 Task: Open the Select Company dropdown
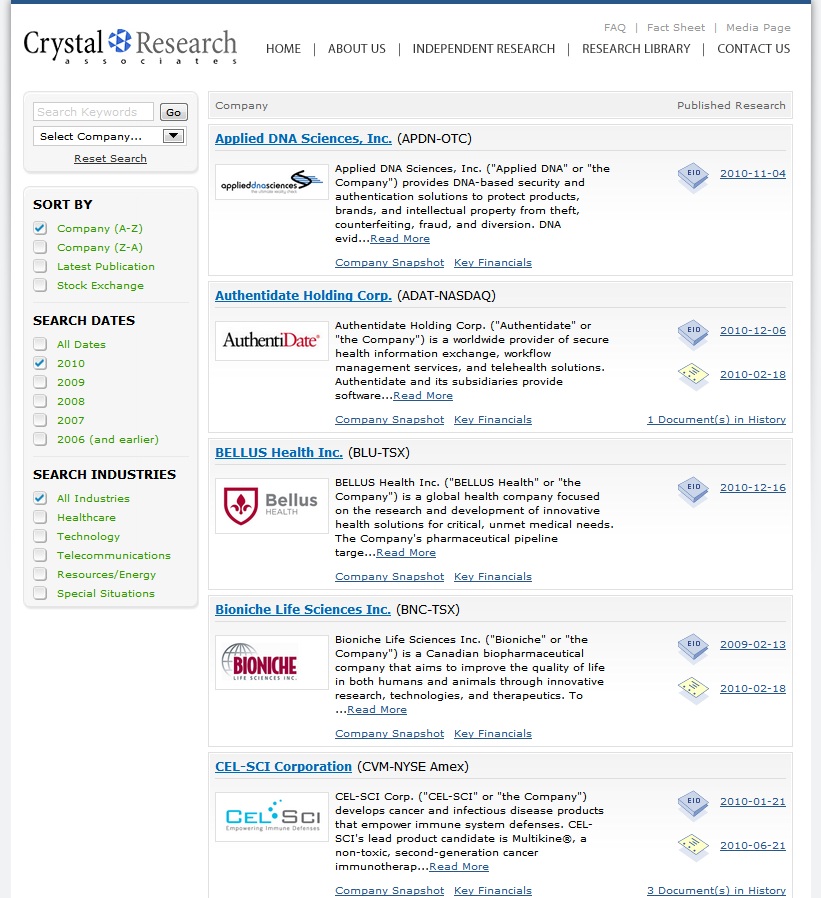pos(110,136)
